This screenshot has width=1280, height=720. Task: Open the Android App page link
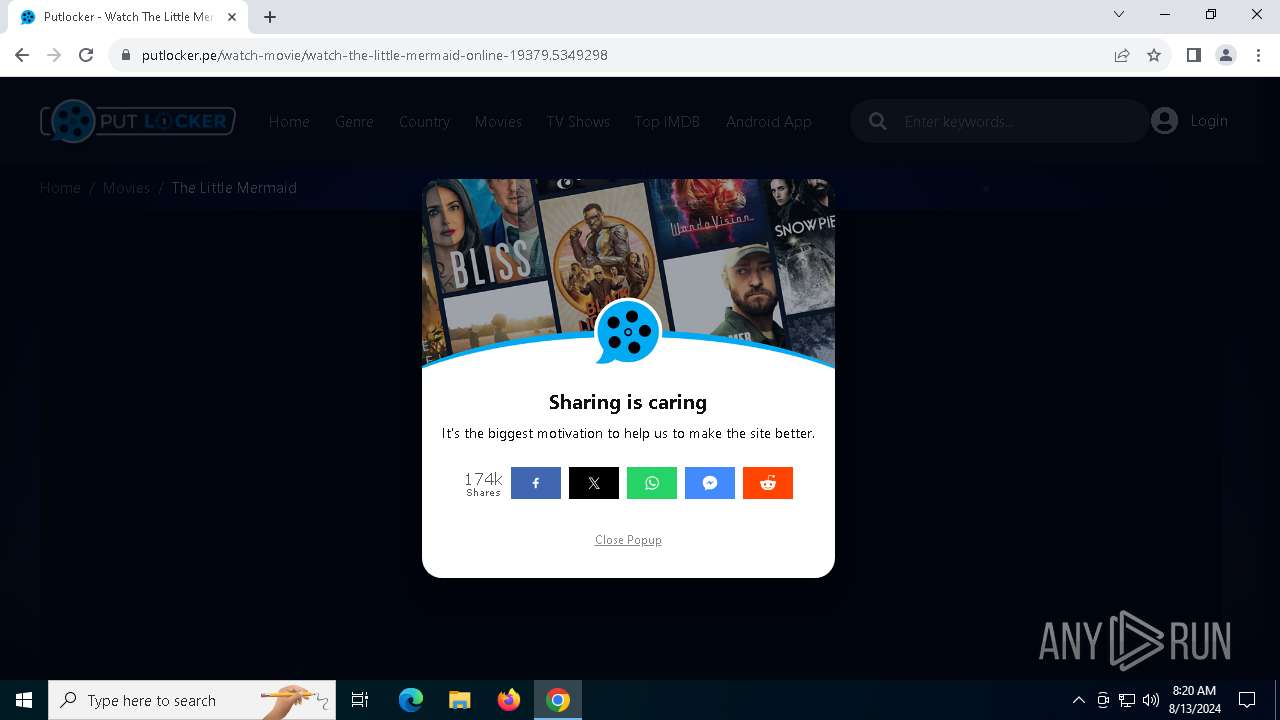pyautogui.click(x=768, y=121)
